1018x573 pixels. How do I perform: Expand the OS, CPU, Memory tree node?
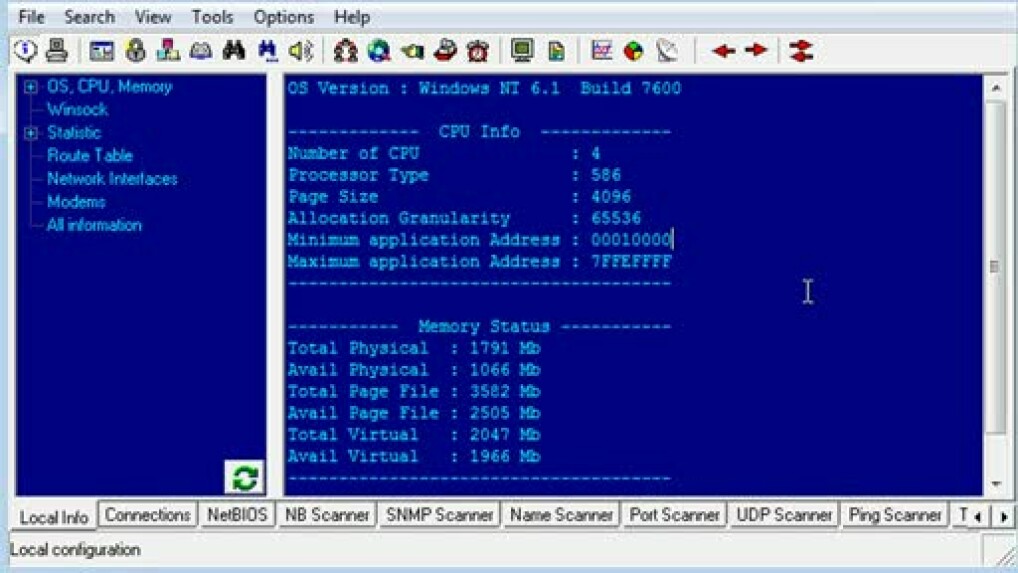point(31,87)
